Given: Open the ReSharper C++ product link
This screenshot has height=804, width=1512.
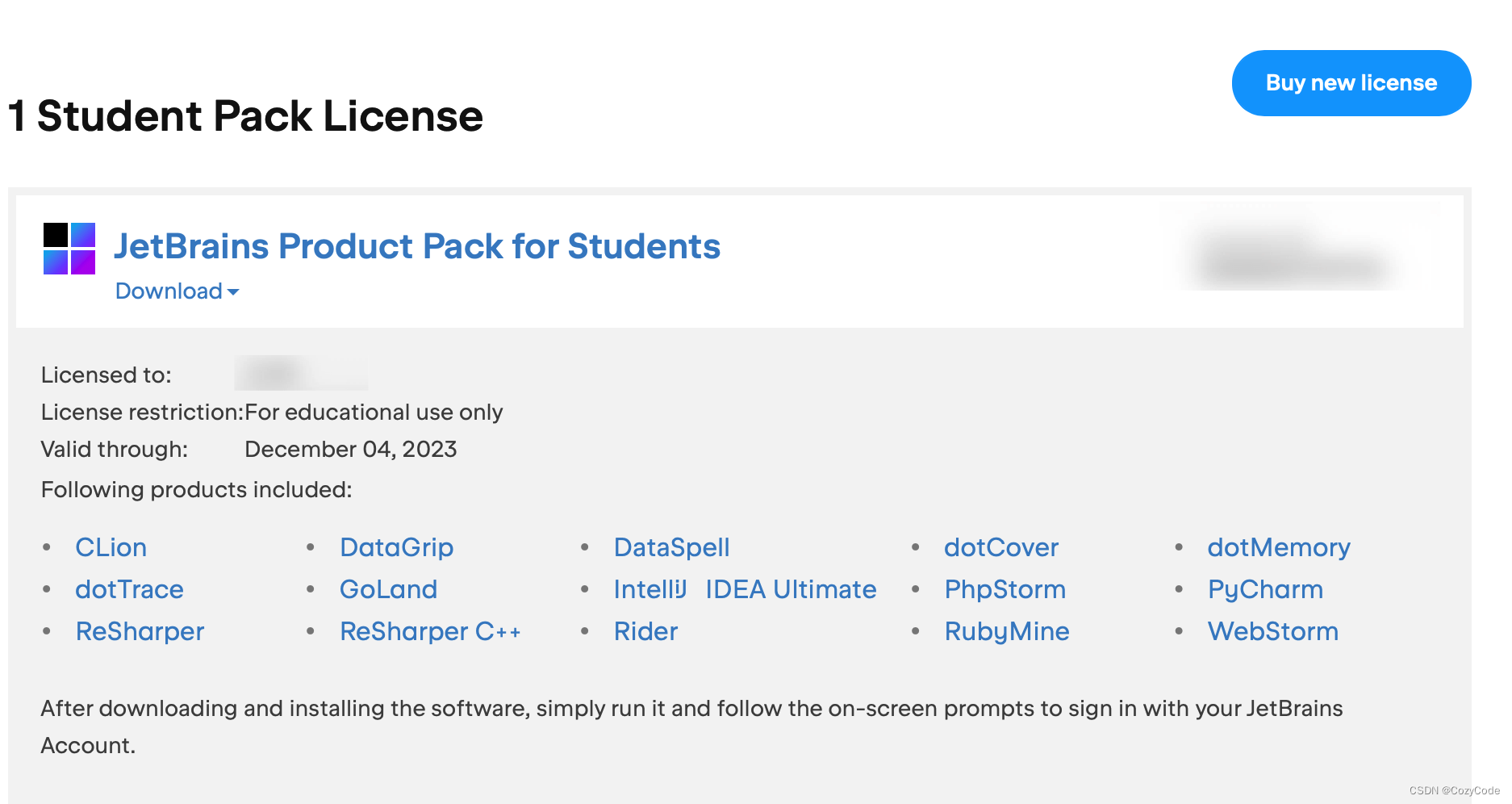Looking at the screenshot, I should tap(430, 631).
